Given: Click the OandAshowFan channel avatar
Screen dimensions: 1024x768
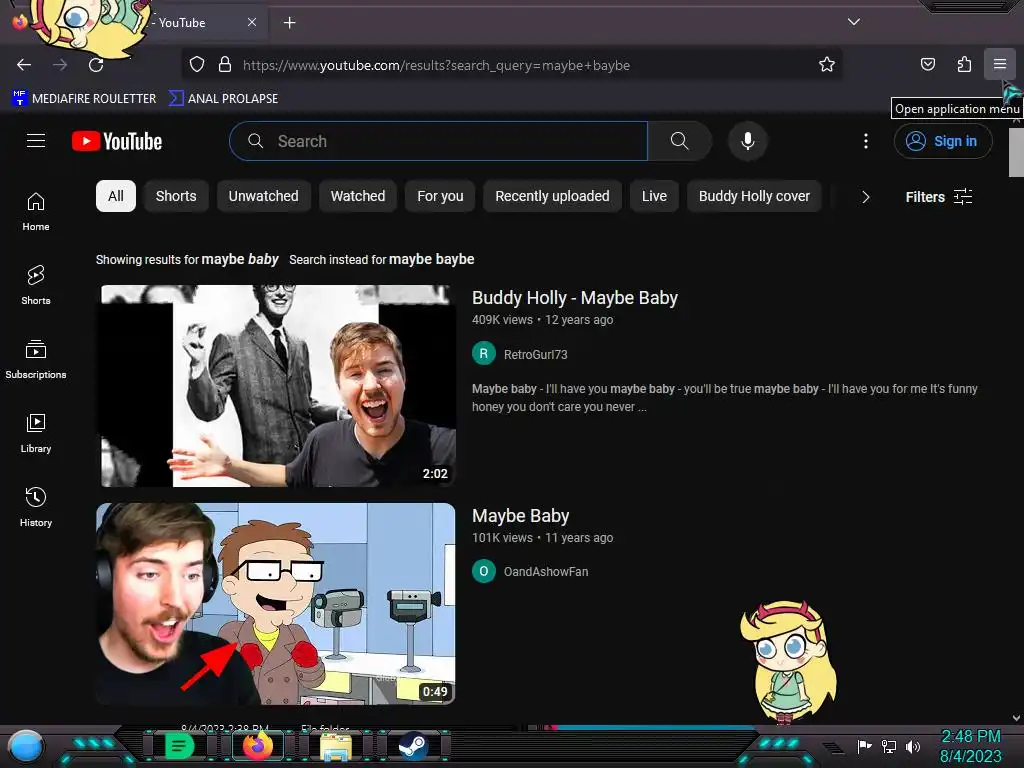Looking at the screenshot, I should pyautogui.click(x=484, y=571).
